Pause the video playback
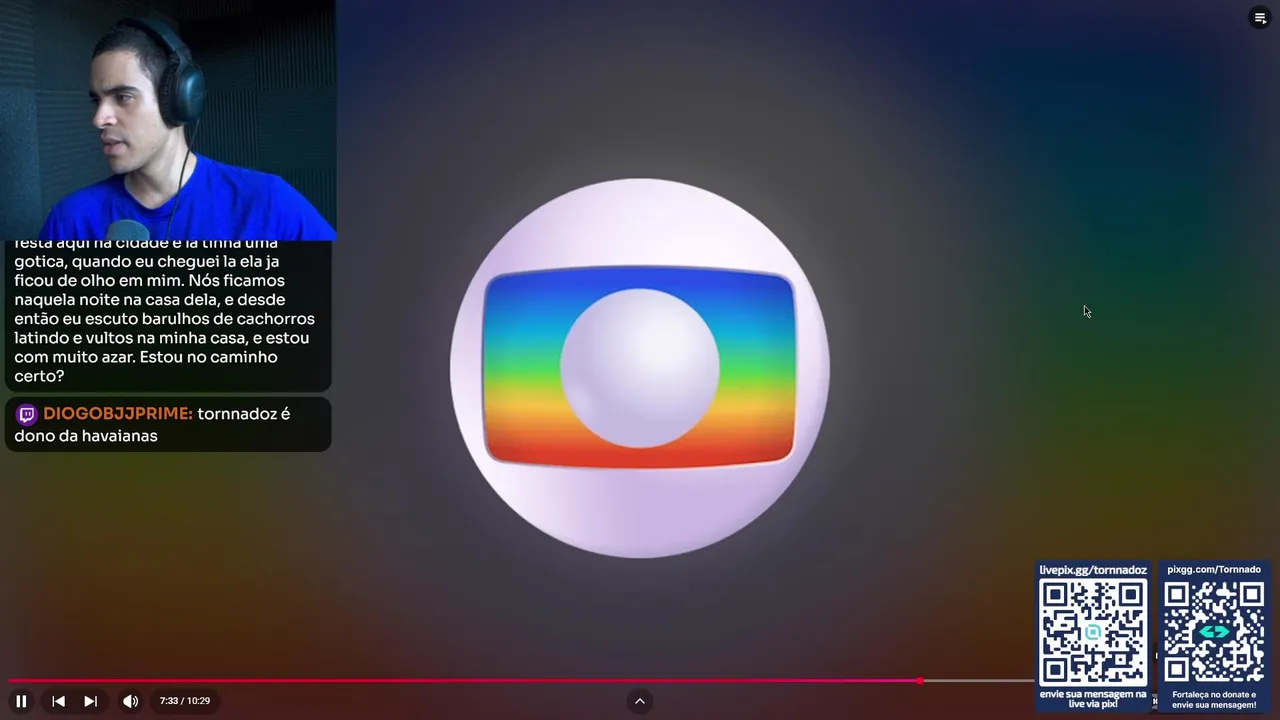 tap(21, 701)
